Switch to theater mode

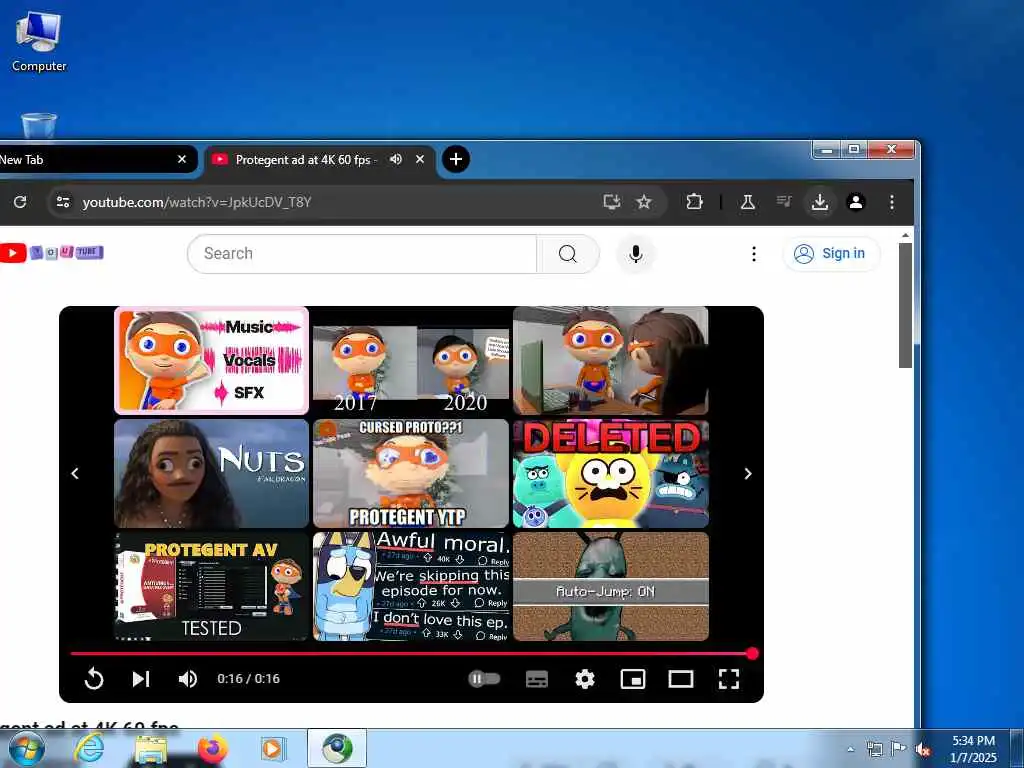(680, 679)
